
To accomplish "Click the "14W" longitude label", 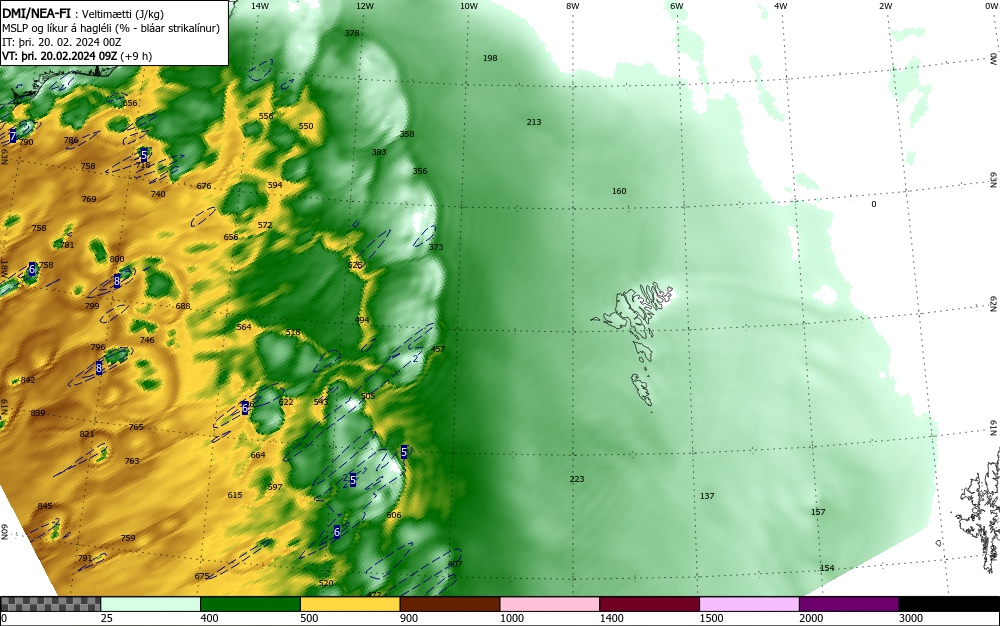I will (x=260, y=6).
